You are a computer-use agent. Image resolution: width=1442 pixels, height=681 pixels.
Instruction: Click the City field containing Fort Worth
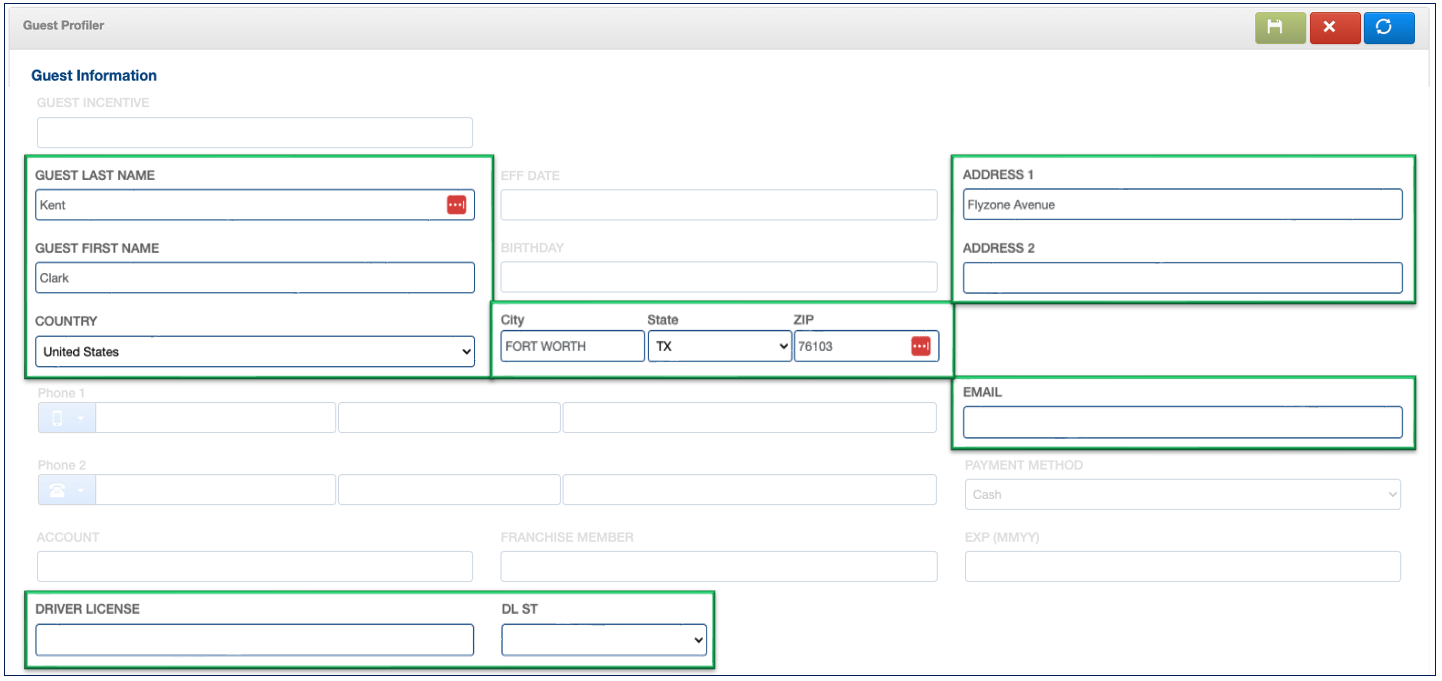[x=572, y=346]
